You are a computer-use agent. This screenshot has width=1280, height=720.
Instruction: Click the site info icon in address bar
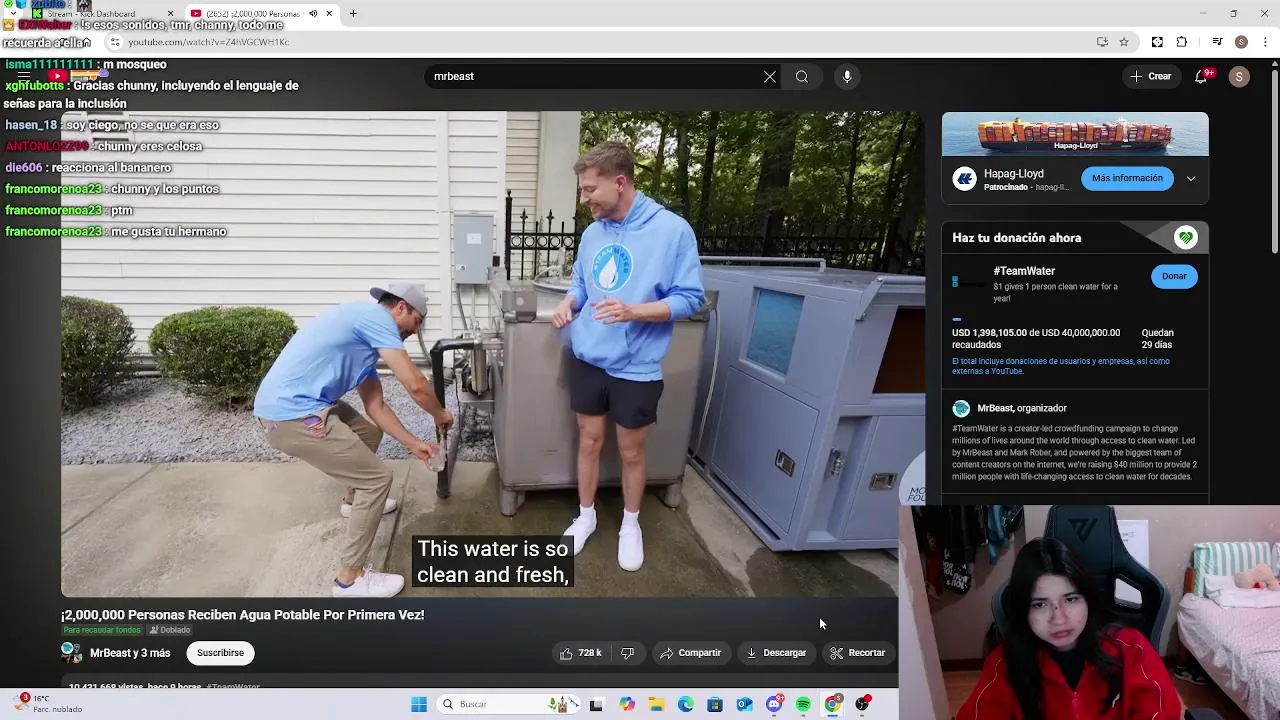115,42
